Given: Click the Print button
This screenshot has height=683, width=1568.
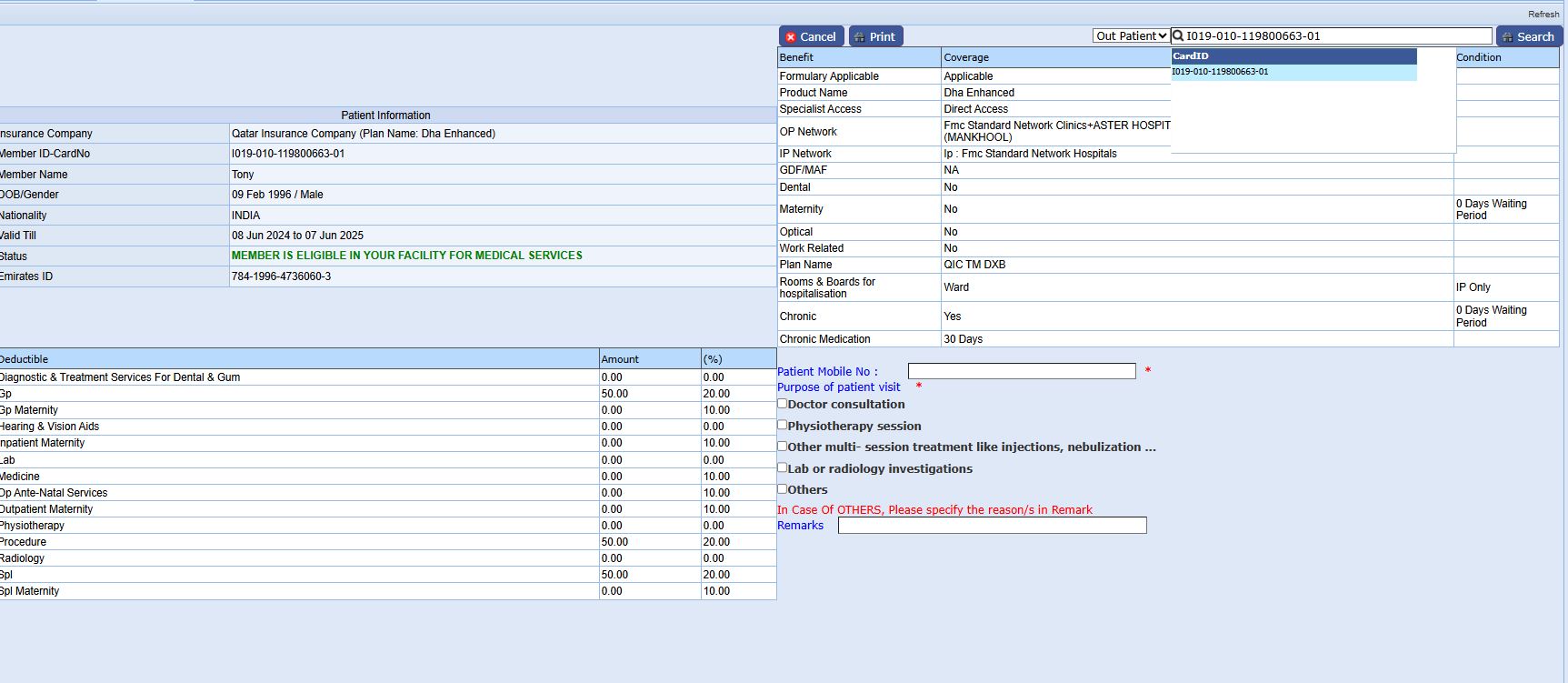Looking at the screenshot, I should 875,36.
